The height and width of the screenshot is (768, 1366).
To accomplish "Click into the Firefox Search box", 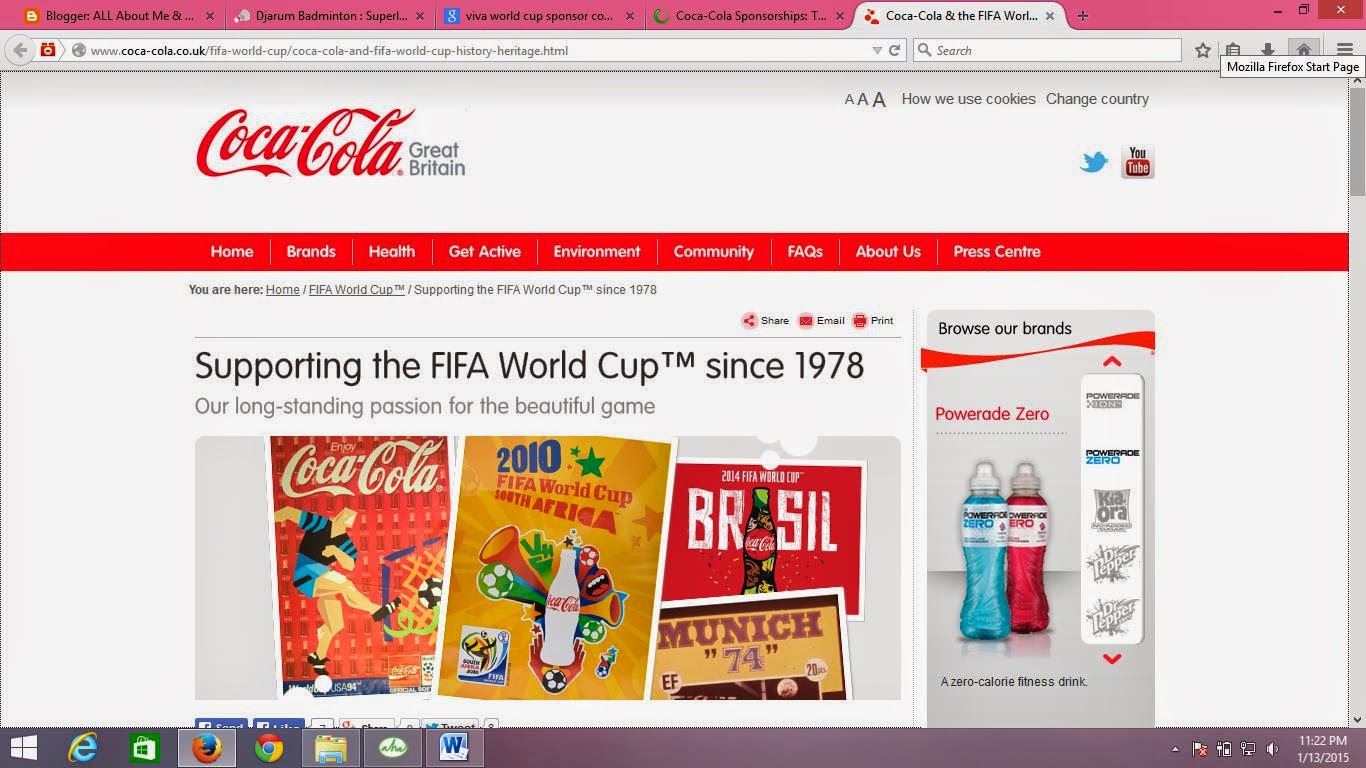I will [x=1047, y=50].
